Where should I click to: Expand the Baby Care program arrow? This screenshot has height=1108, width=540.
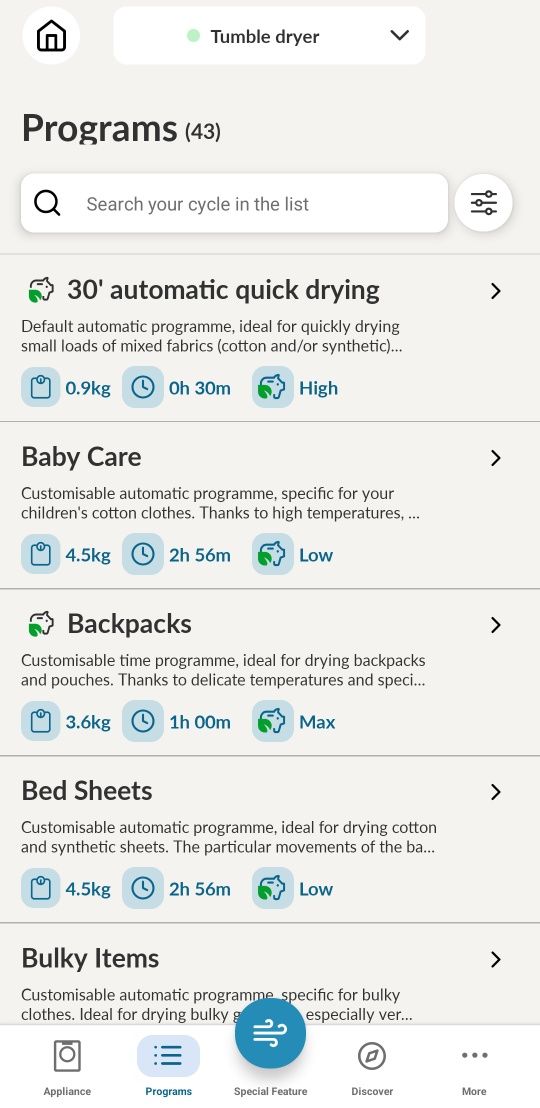495,458
